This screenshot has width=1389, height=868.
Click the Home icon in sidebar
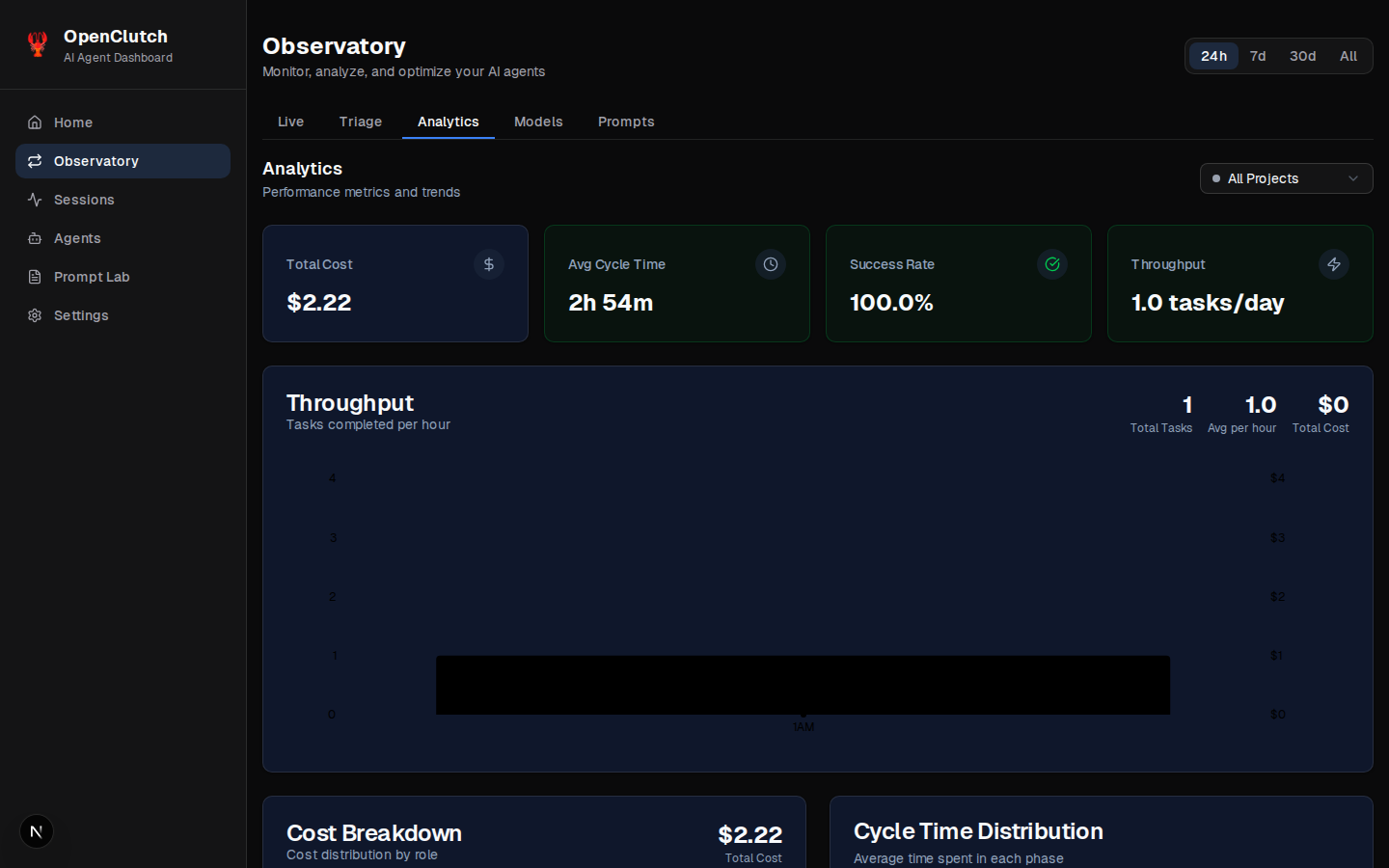click(x=35, y=122)
